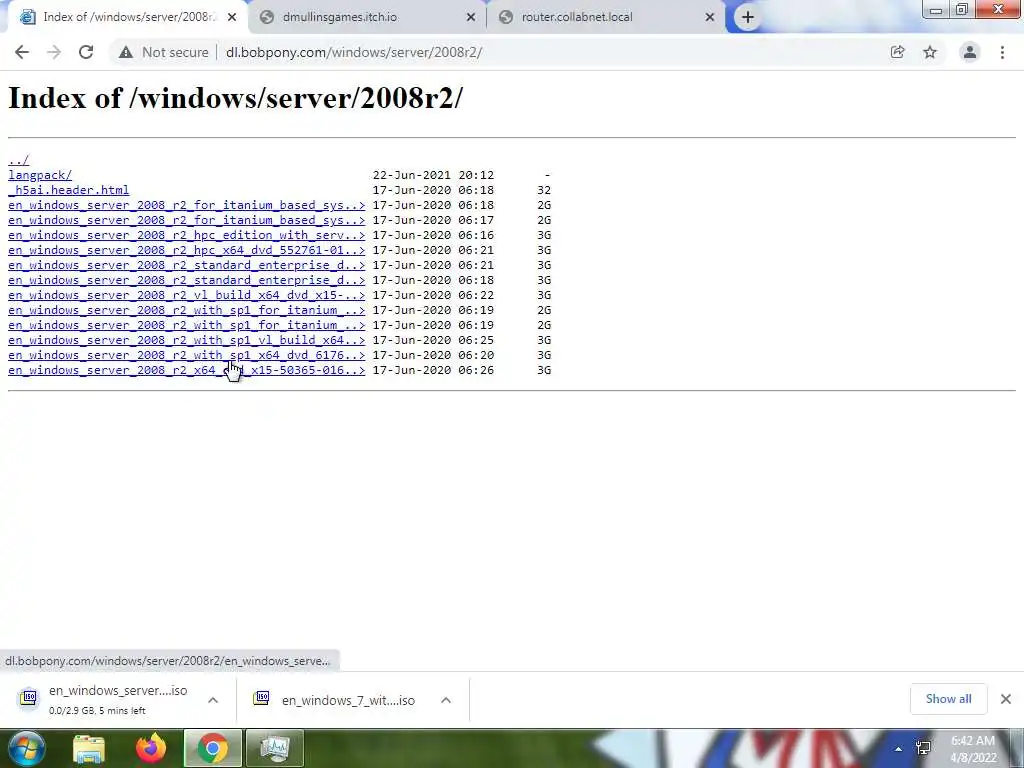Open the _h5ai.header.html file link
Screen dimensions: 1024x768
click(x=69, y=190)
